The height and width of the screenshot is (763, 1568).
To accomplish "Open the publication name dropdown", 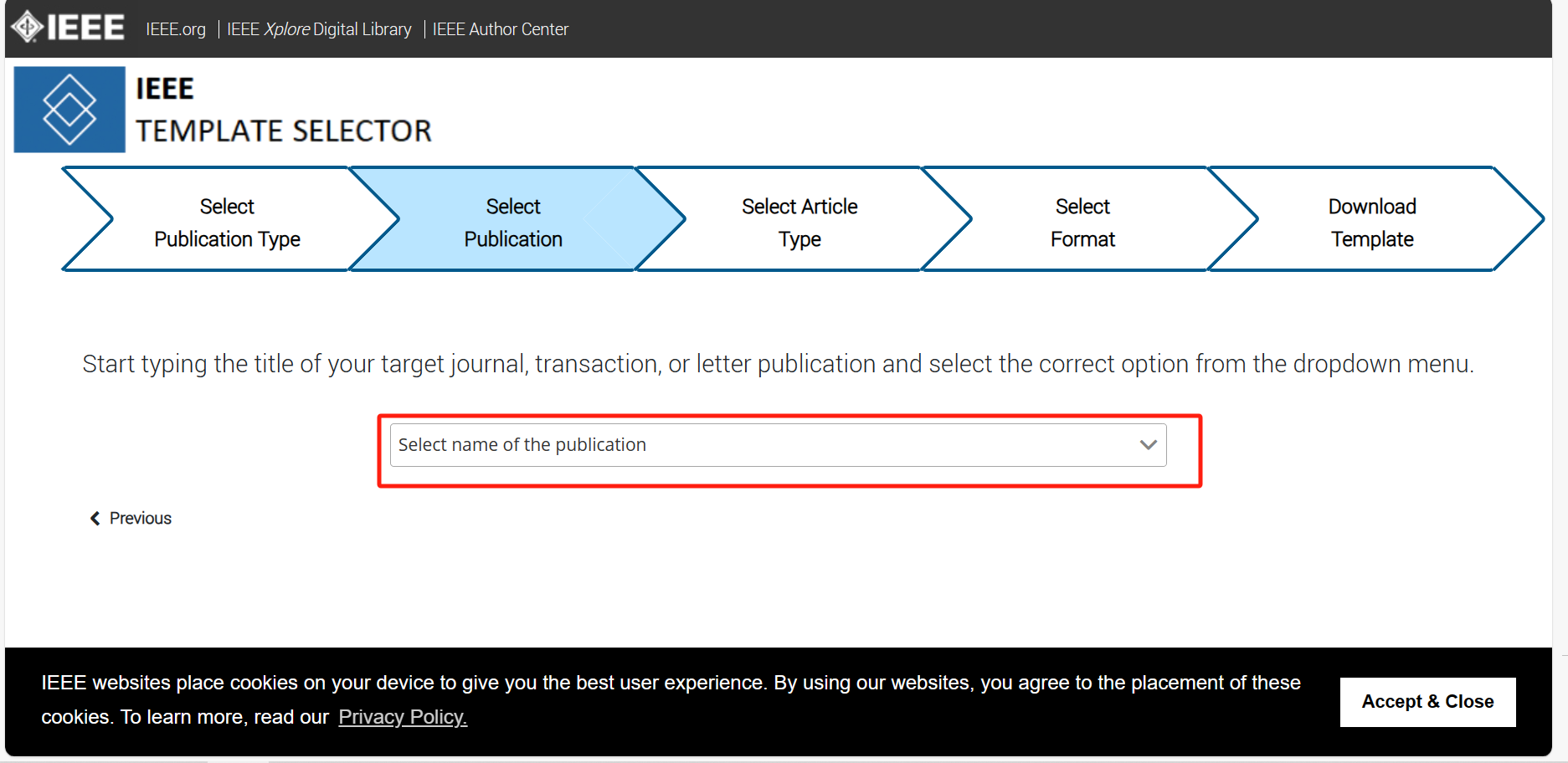I will point(778,445).
